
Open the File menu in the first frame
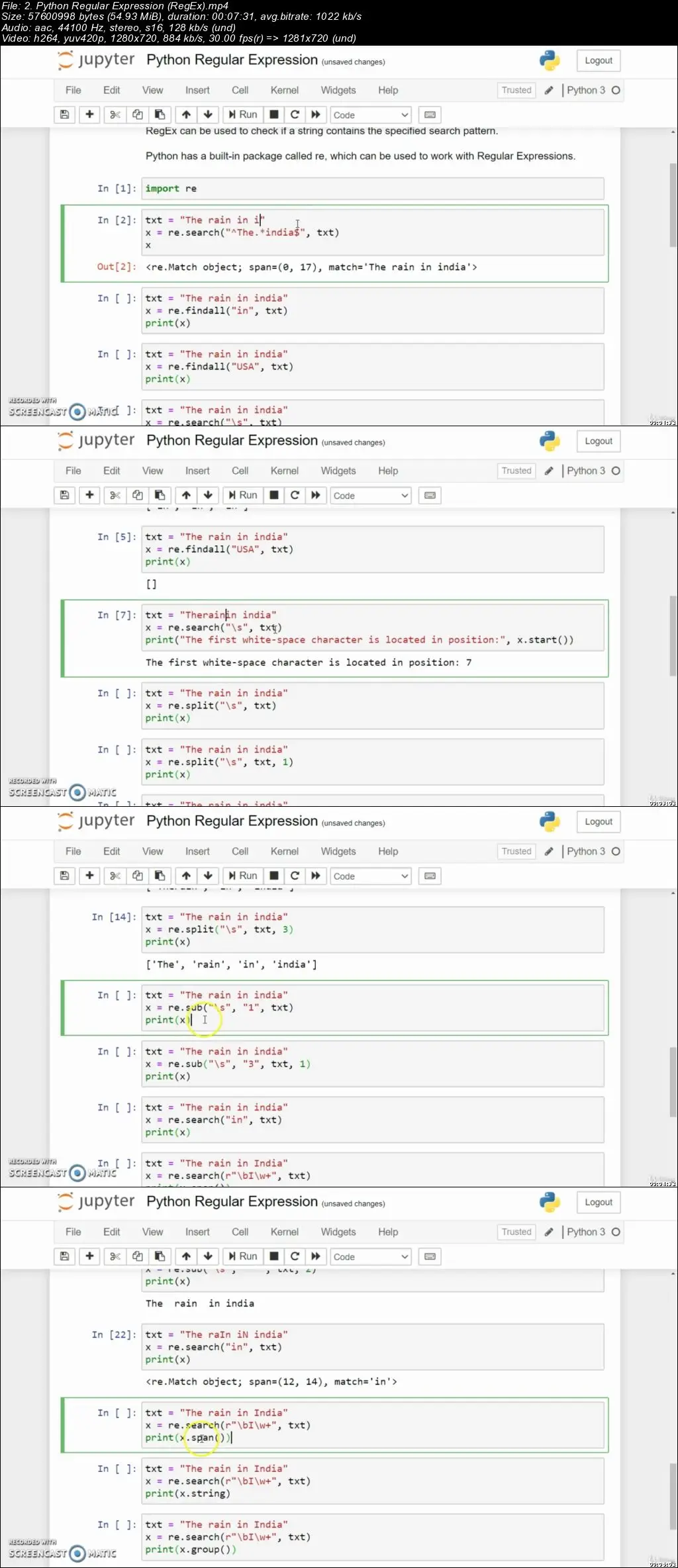point(73,90)
